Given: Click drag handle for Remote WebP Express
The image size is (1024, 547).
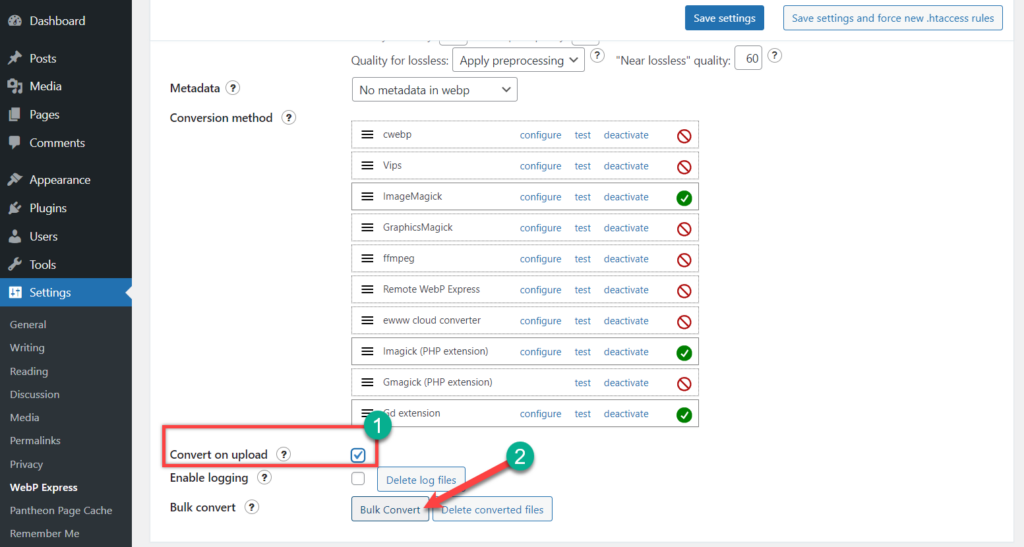Looking at the screenshot, I should click(x=368, y=289).
